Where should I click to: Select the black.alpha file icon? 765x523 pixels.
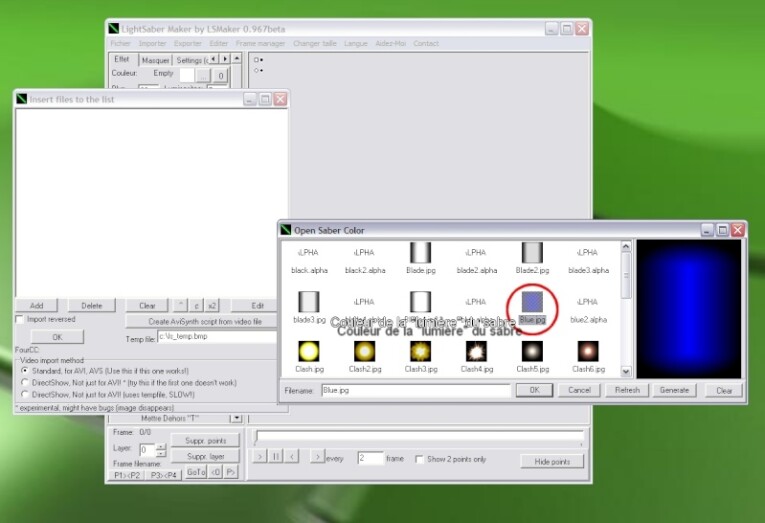[308, 253]
